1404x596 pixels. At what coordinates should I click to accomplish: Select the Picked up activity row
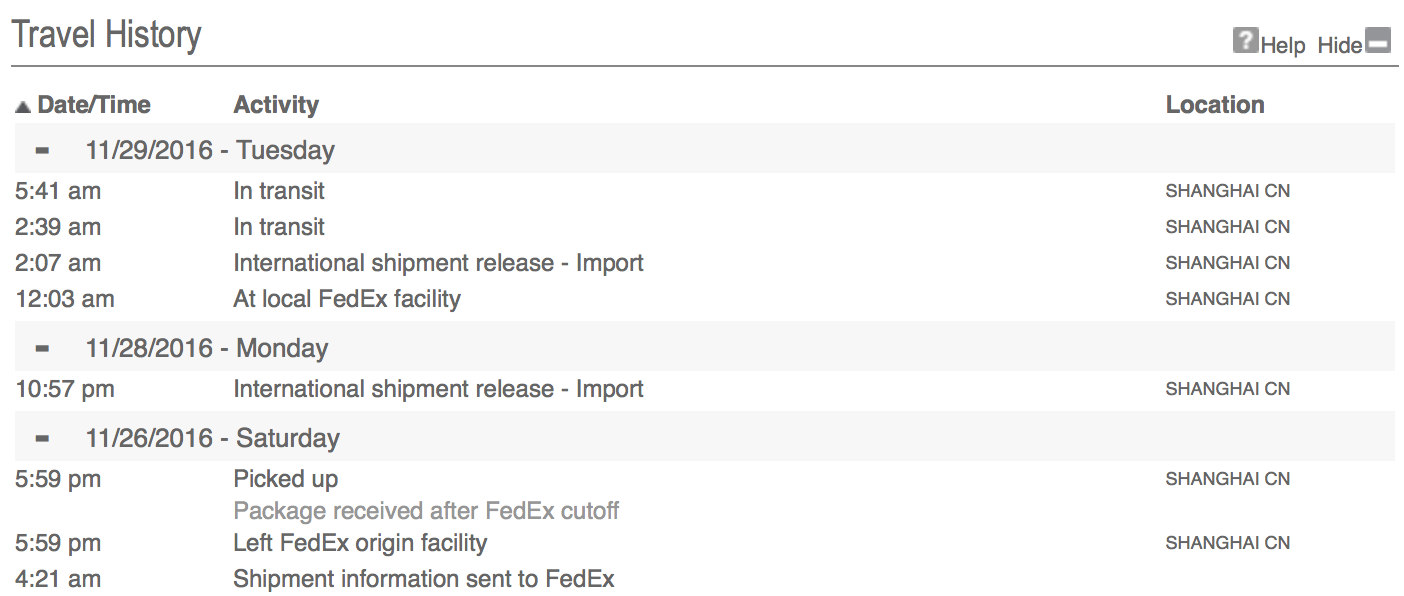[703, 479]
